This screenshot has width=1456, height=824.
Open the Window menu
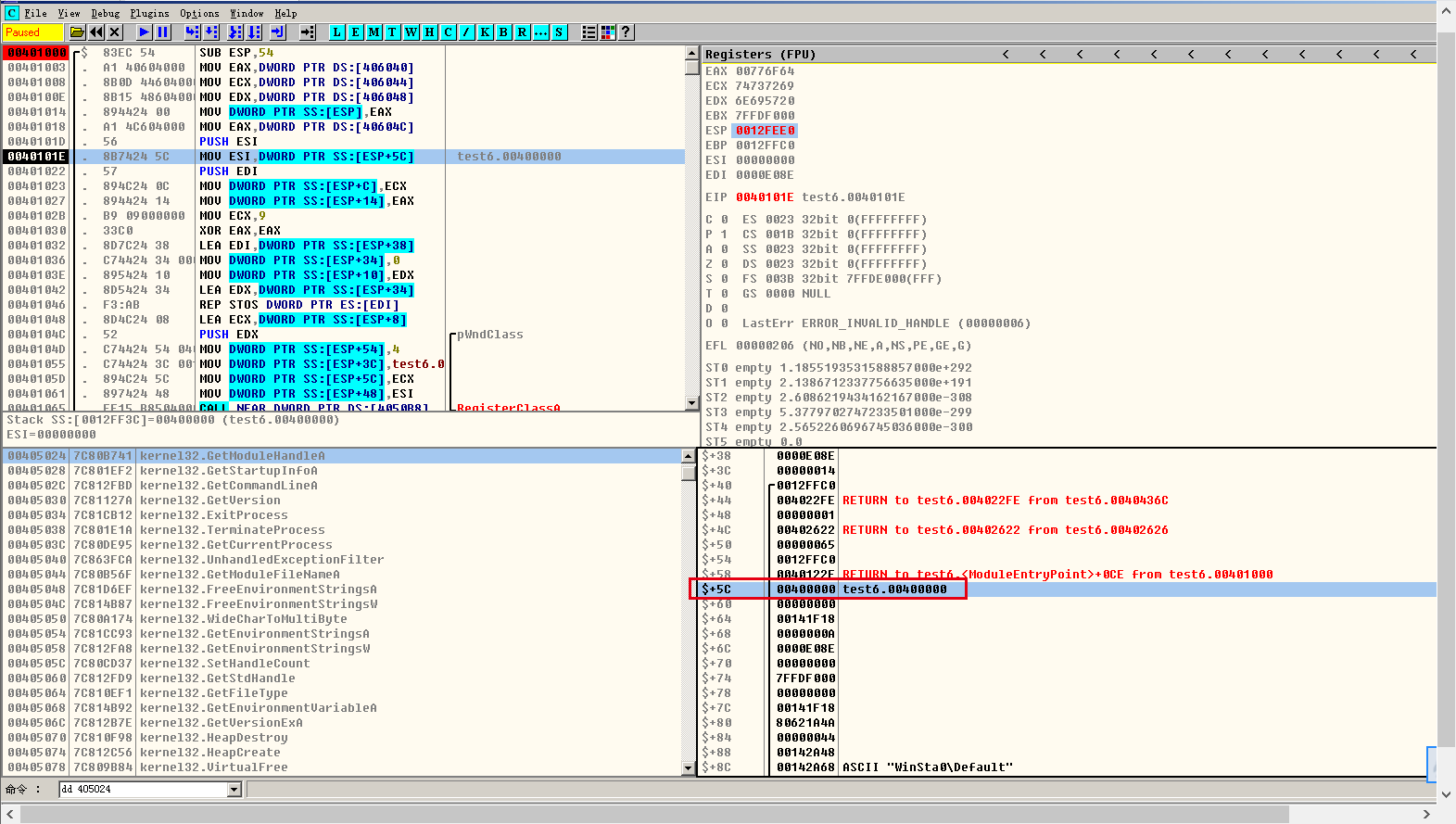(247, 13)
